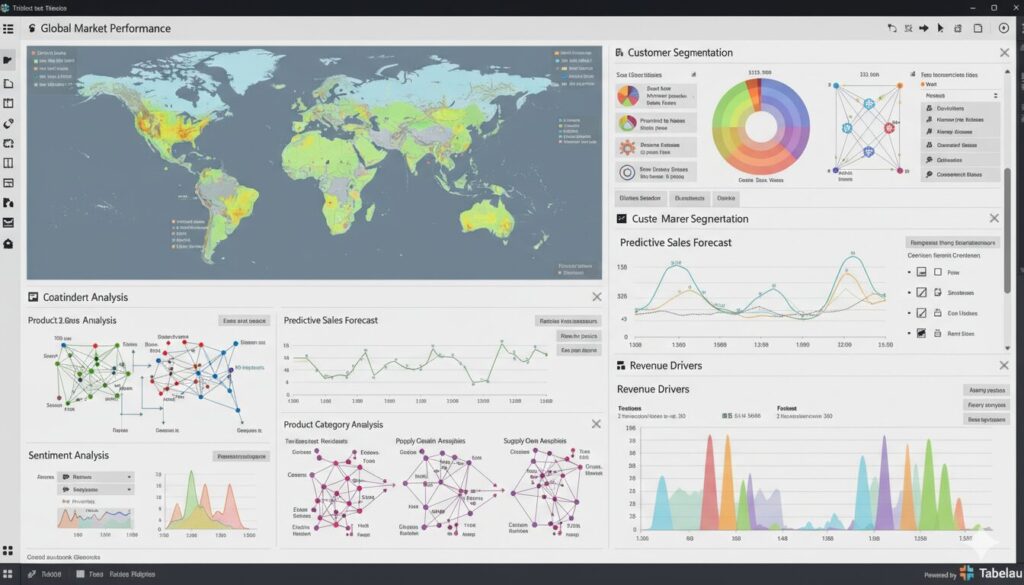Click the hamburger list icon at top-left
Screen dimensions: 1024x585
point(8,29)
